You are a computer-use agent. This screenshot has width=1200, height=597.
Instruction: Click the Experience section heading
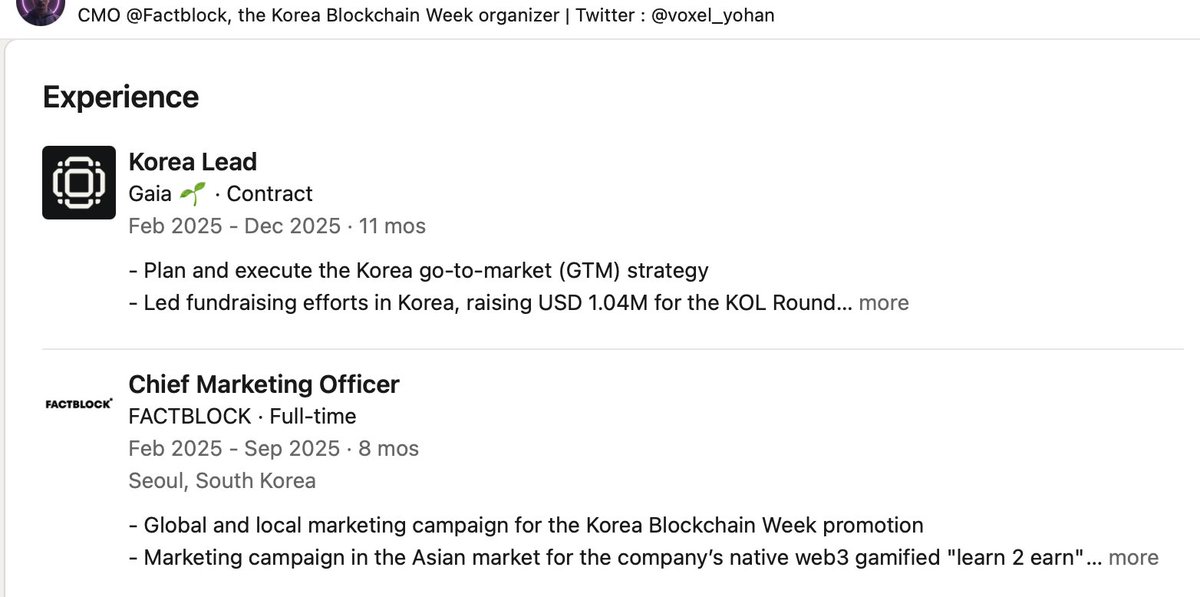click(x=121, y=97)
